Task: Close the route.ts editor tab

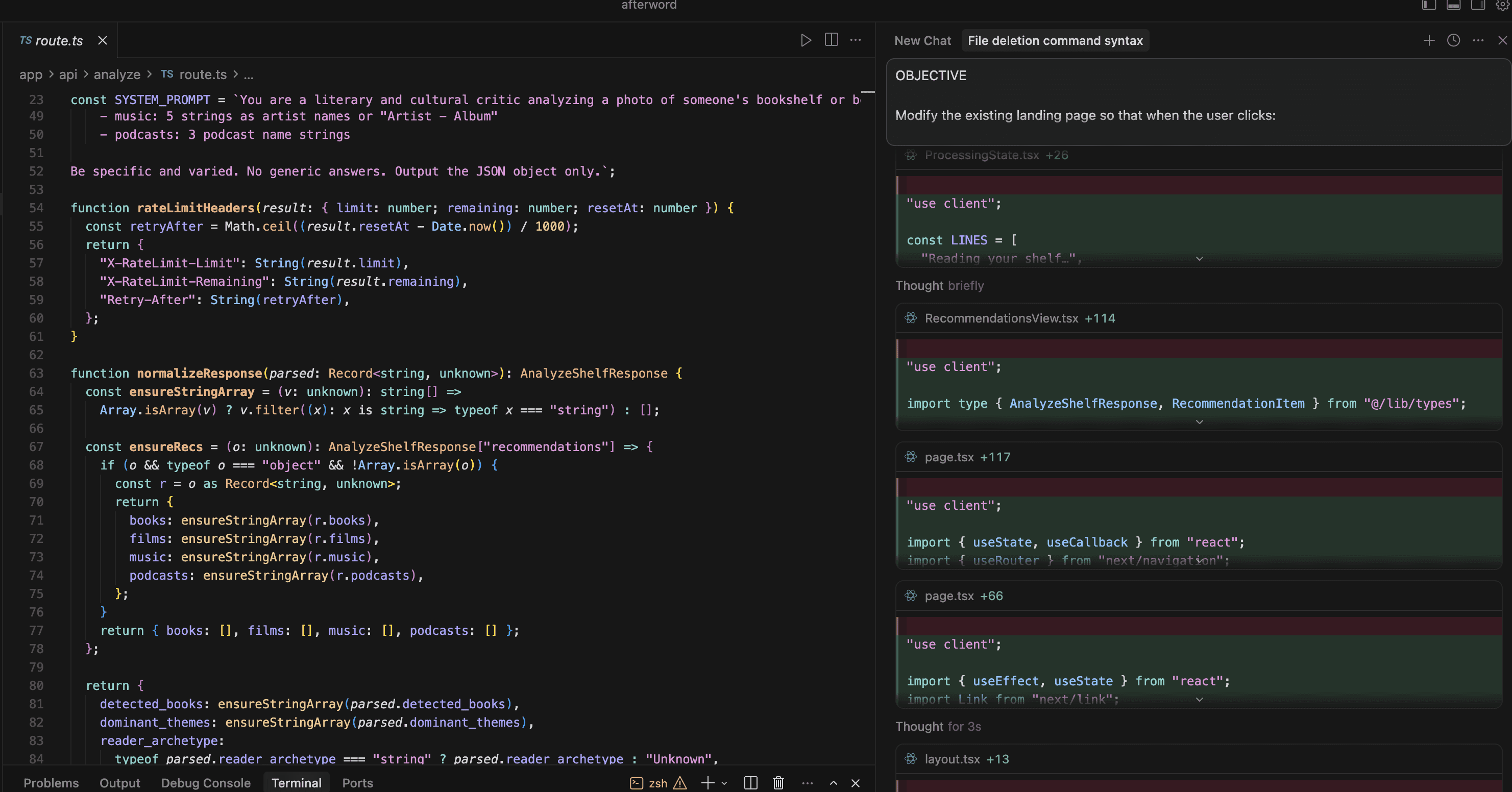Action: tap(103, 40)
